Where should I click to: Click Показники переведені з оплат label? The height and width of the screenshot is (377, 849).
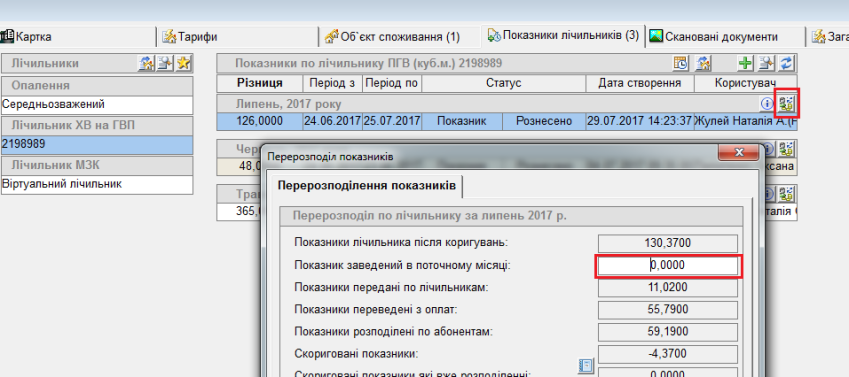pos(376,310)
